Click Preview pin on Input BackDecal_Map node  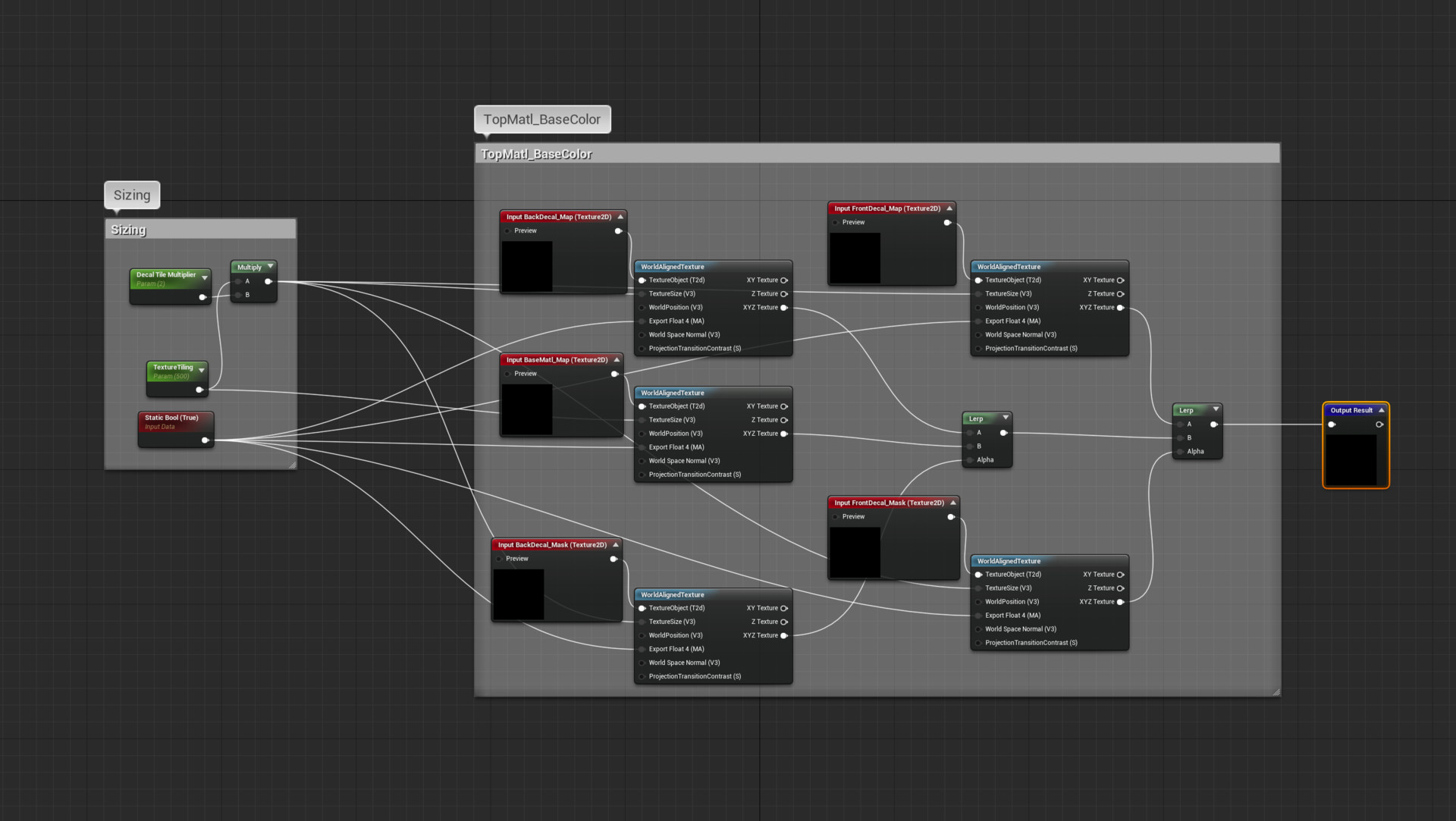[x=507, y=230]
